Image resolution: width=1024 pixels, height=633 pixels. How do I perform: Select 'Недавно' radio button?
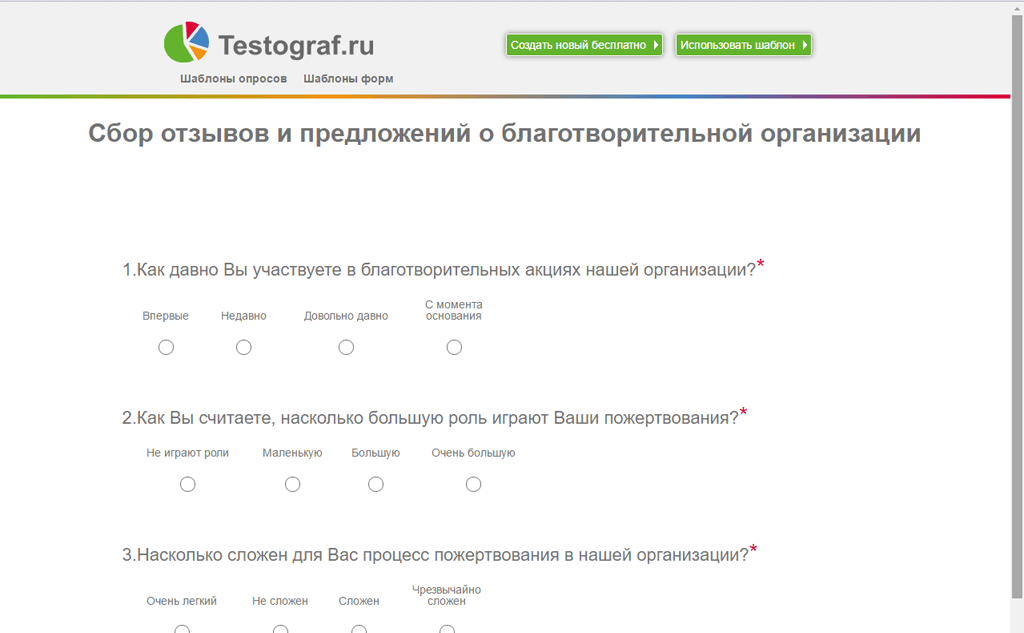point(244,347)
